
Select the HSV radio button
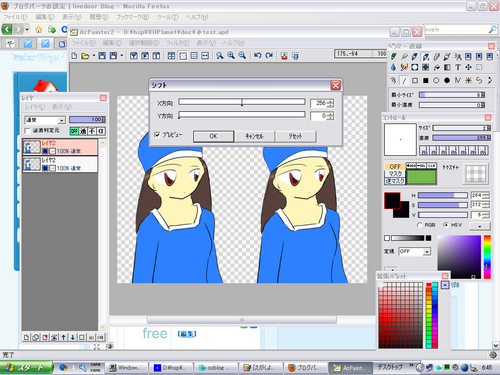(x=446, y=225)
